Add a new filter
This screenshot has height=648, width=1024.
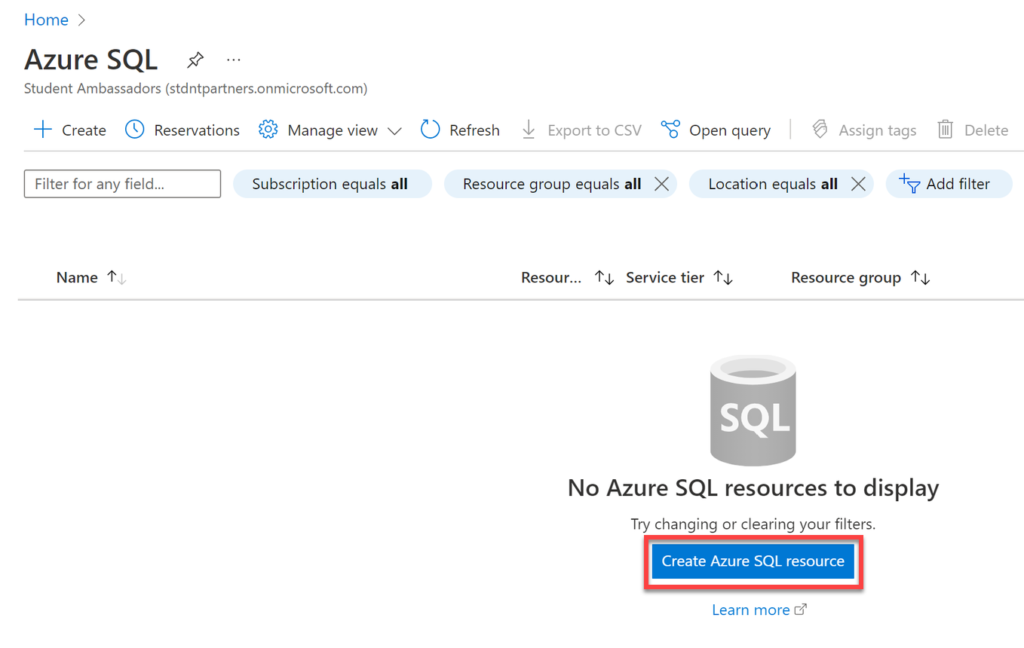[948, 183]
